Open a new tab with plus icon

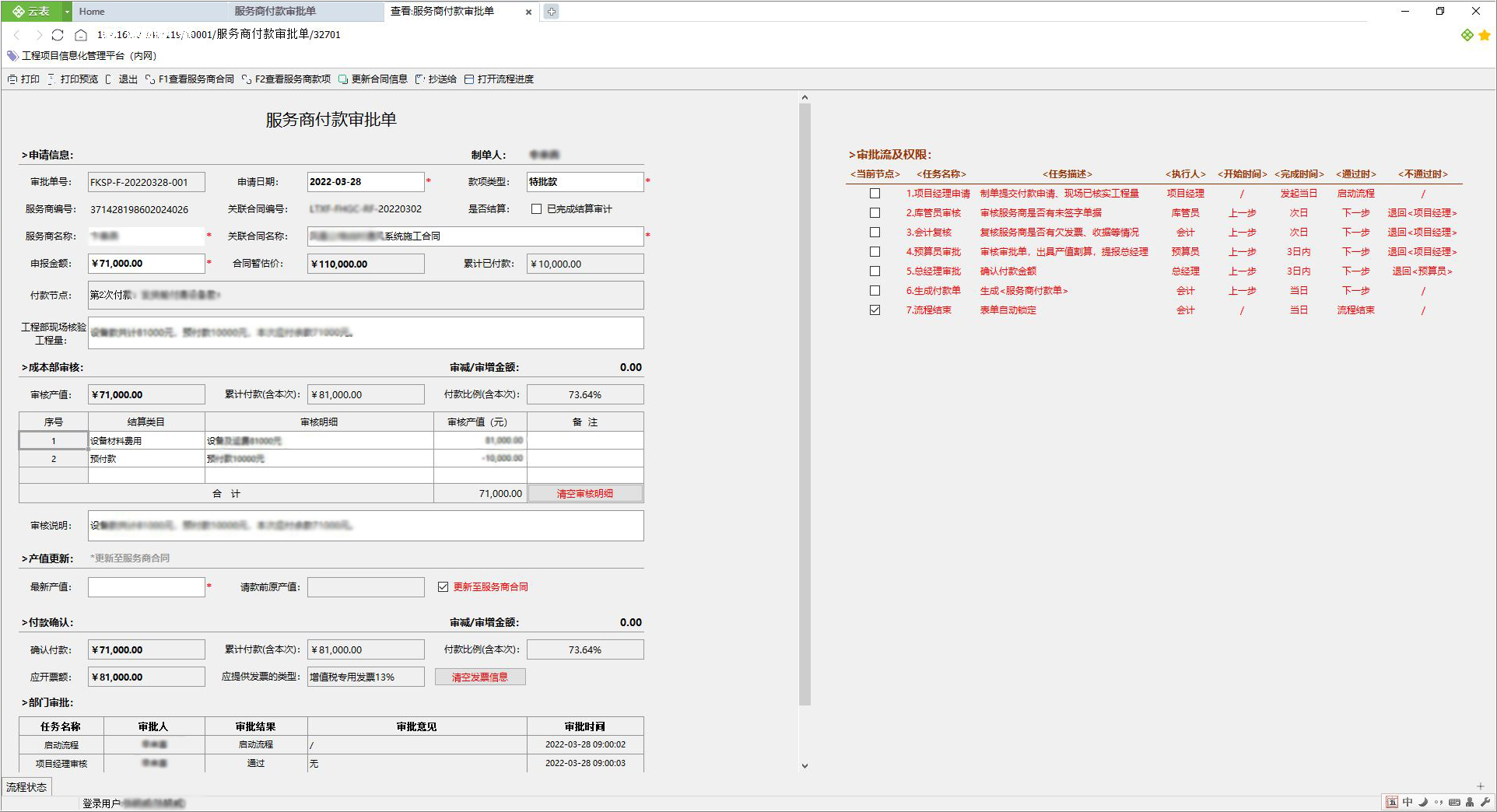point(551,12)
